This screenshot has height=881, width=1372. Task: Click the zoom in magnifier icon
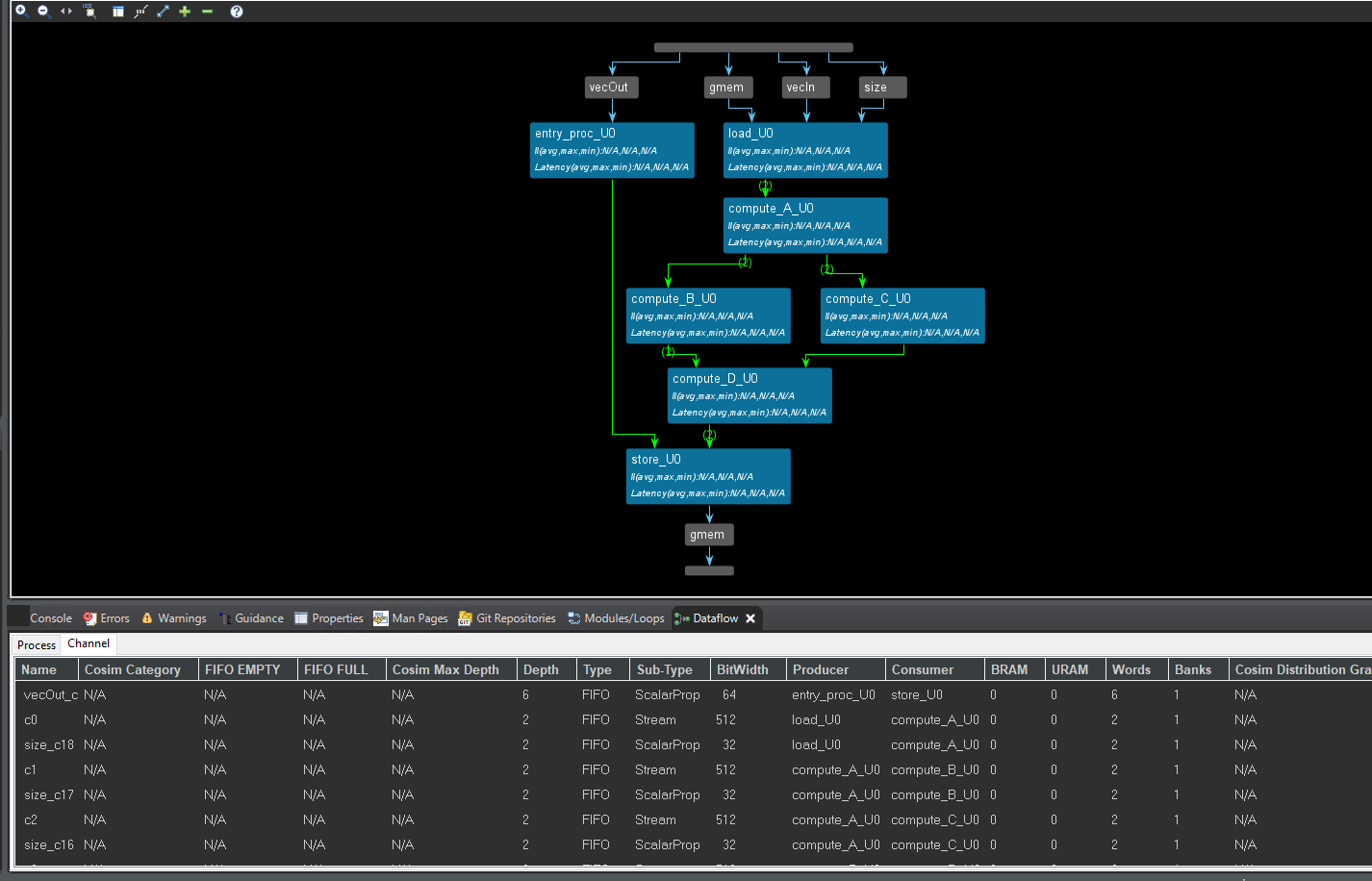(21, 12)
